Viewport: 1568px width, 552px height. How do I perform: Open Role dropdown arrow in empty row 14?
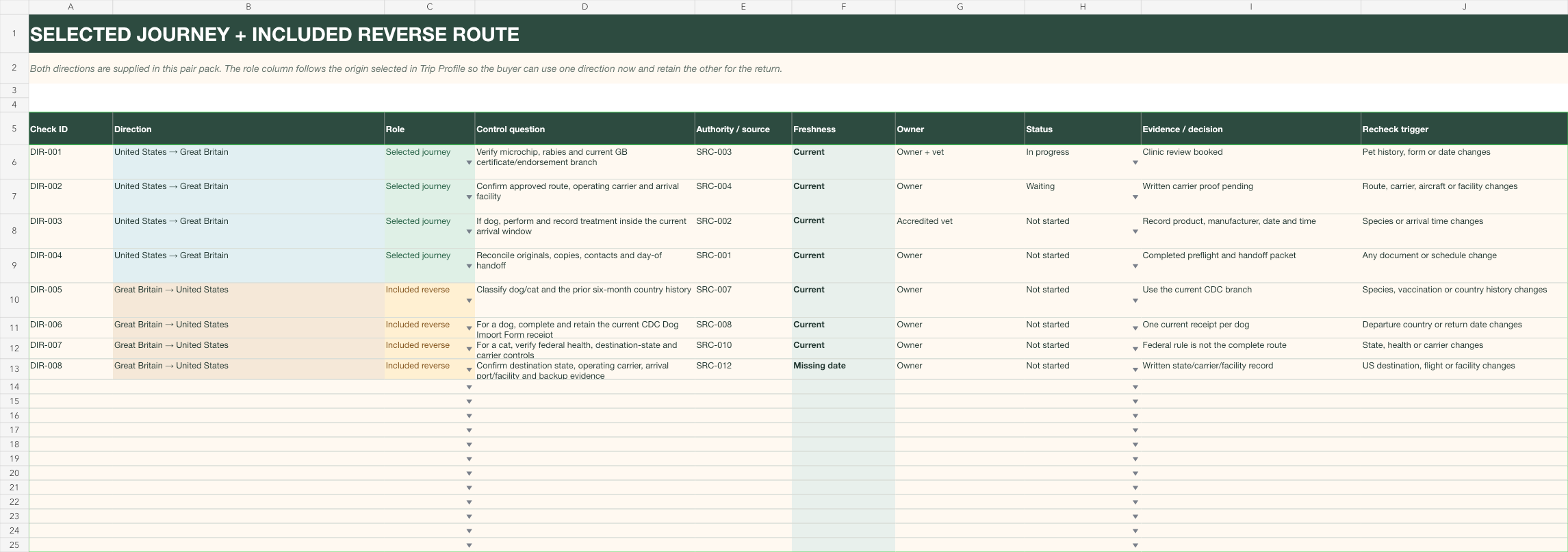(469, 388)
